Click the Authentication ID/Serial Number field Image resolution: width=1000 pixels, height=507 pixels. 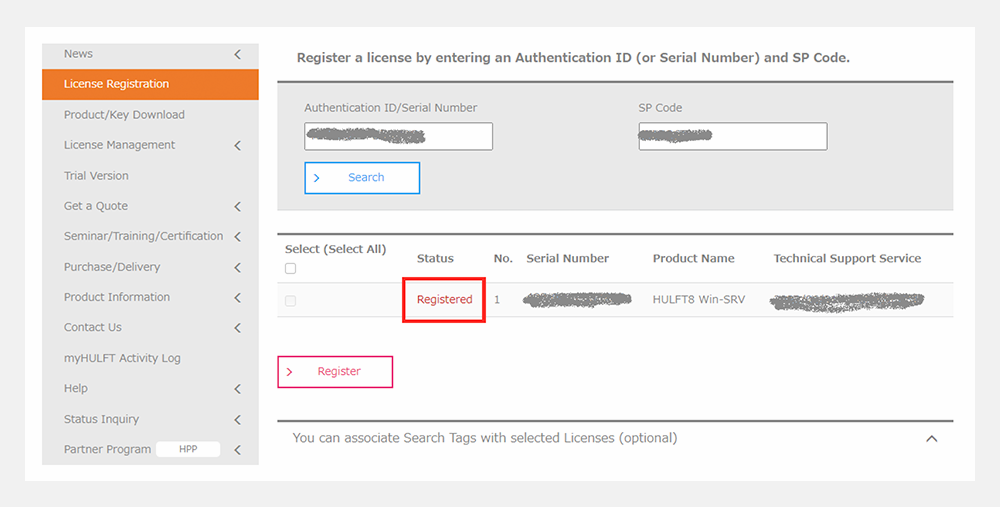coord(398,136)
